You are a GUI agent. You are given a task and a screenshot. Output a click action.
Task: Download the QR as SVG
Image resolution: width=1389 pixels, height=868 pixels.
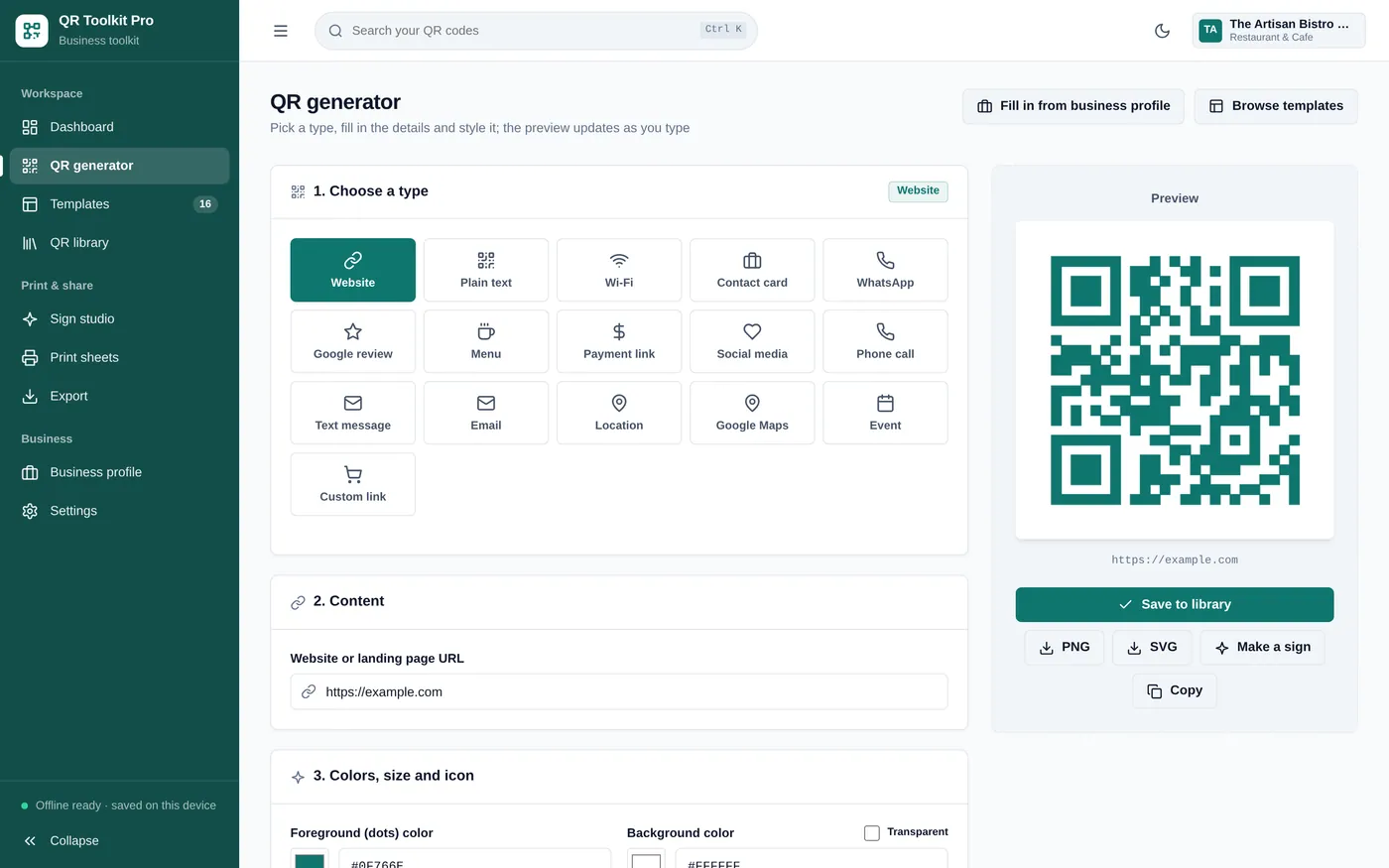click(x=1152, y=647)
